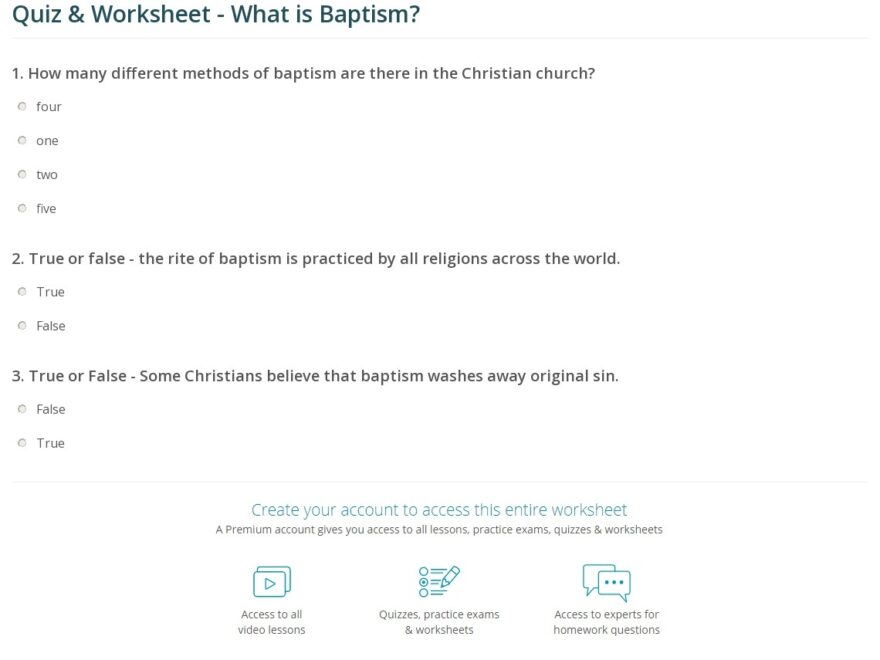Open the create account link
Viewport: 880px width, 660px height.
pos(440,509)
